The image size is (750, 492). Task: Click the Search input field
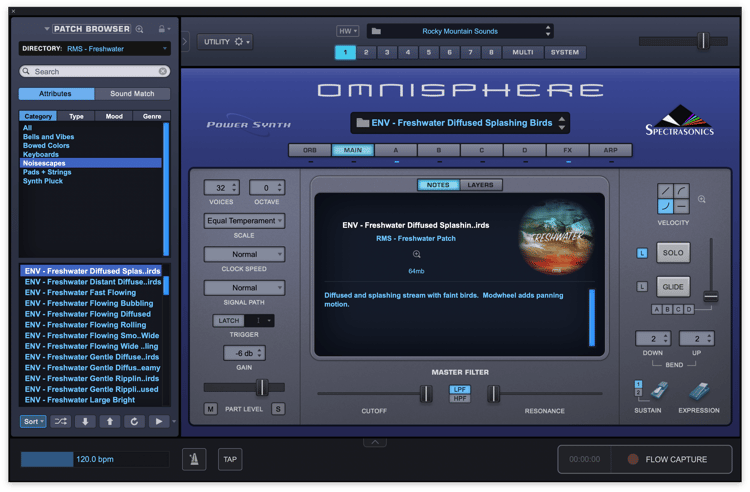click(94, 71)
